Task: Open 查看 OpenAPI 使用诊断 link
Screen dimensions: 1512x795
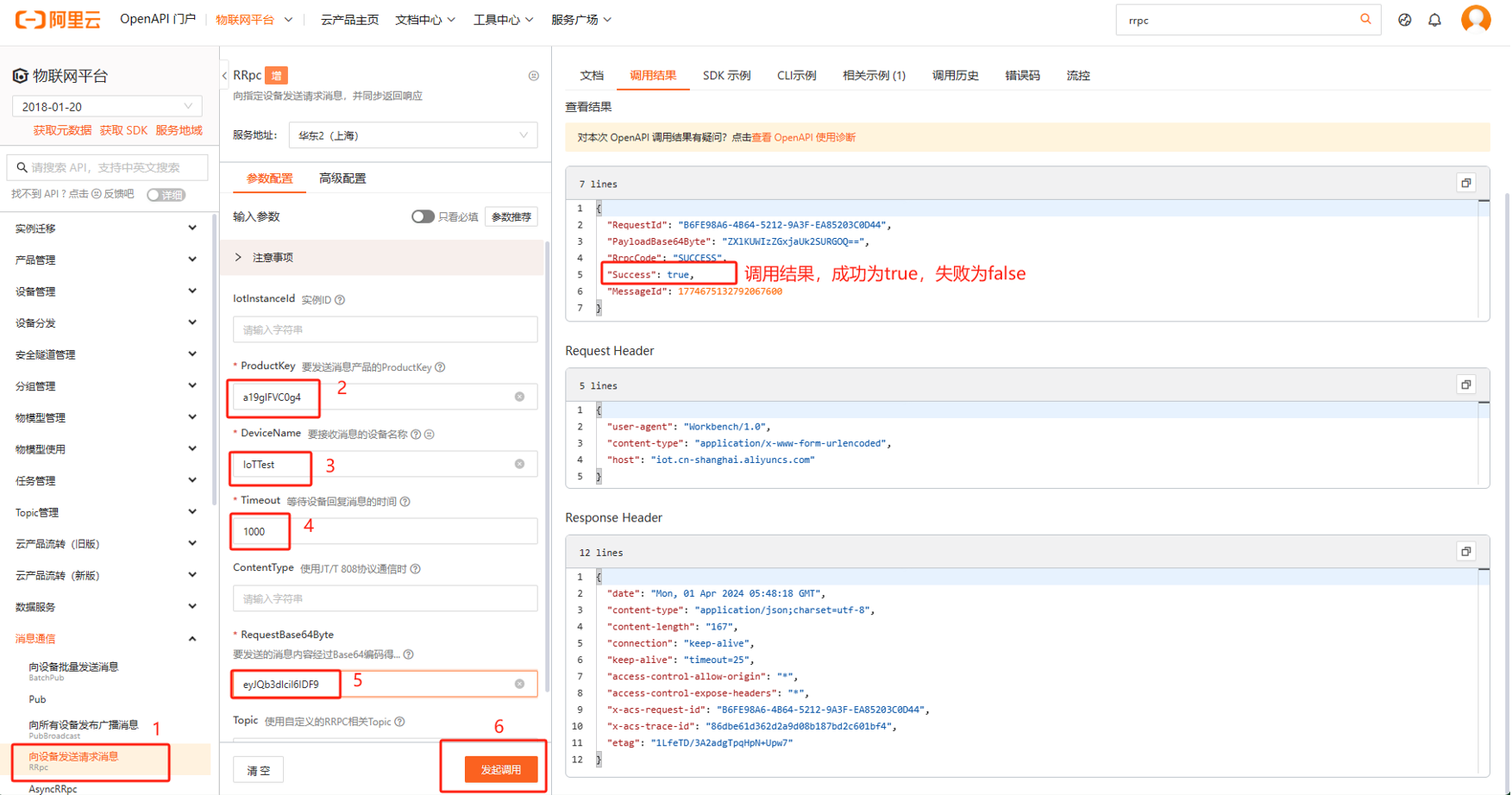Action: [x=804, y=137]
